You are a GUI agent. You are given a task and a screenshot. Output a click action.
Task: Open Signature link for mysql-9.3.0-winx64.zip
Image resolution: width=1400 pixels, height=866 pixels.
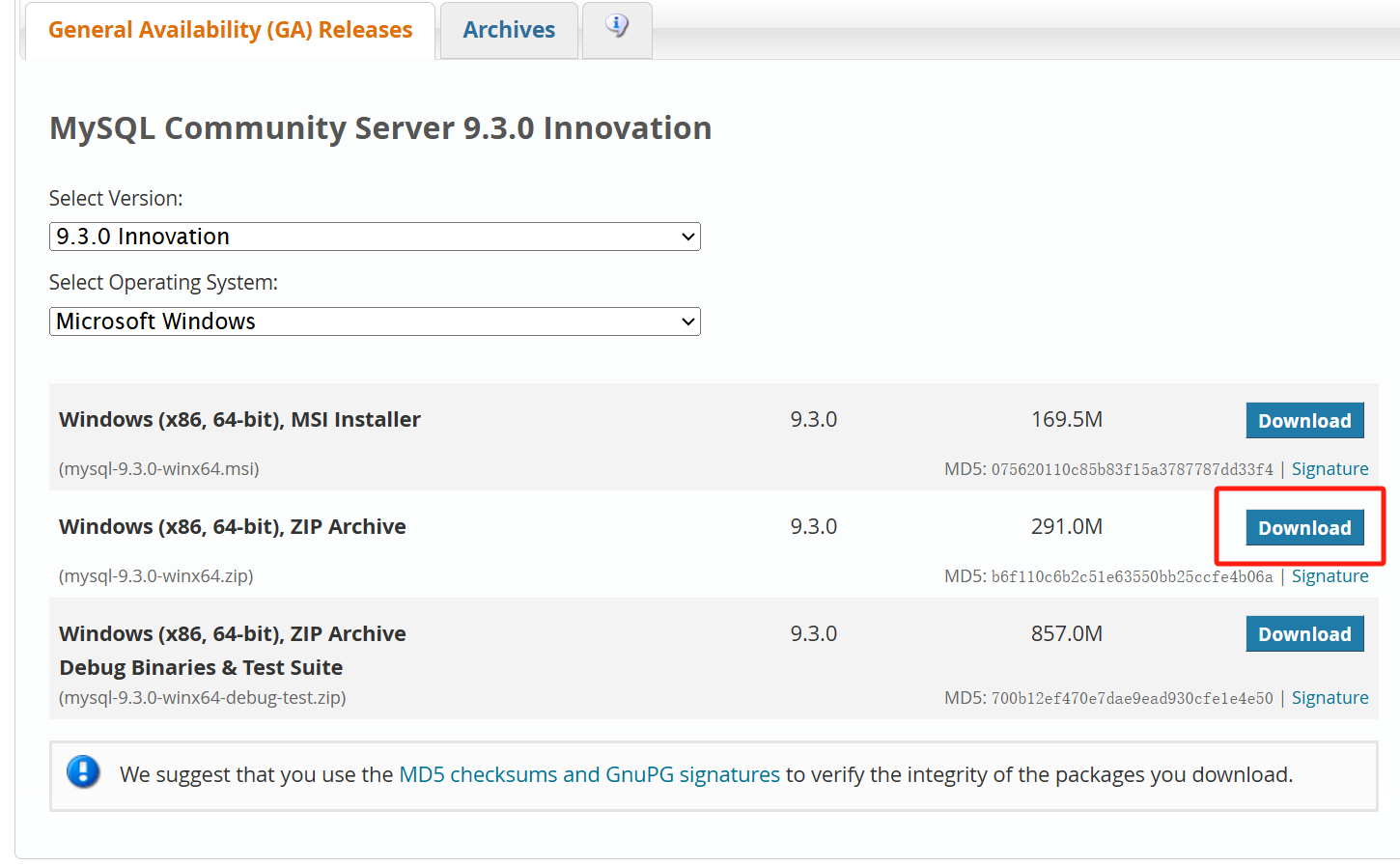(1330, 576)
